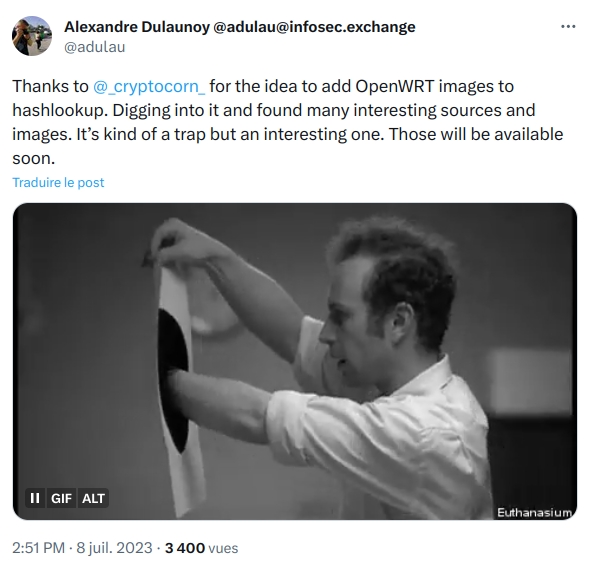592x565 pixels.
Task: Open the @adulau handle under the name
Action: 94,47
